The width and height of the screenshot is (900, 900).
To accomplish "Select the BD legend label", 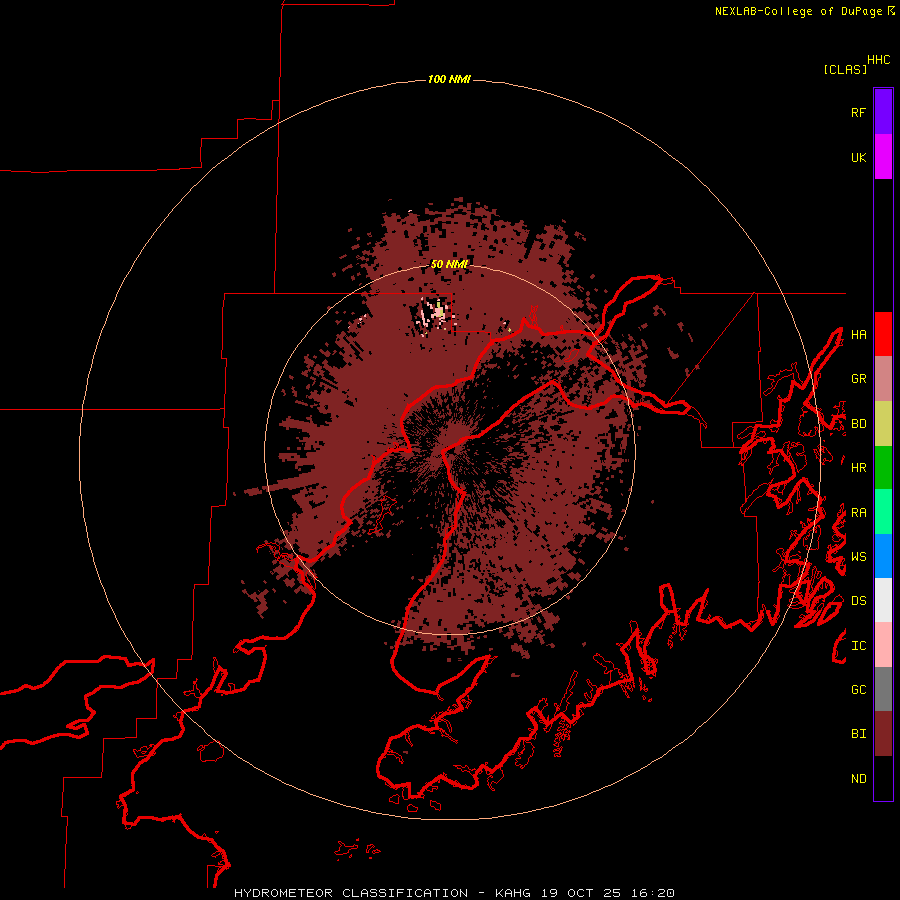I will 858,424.
